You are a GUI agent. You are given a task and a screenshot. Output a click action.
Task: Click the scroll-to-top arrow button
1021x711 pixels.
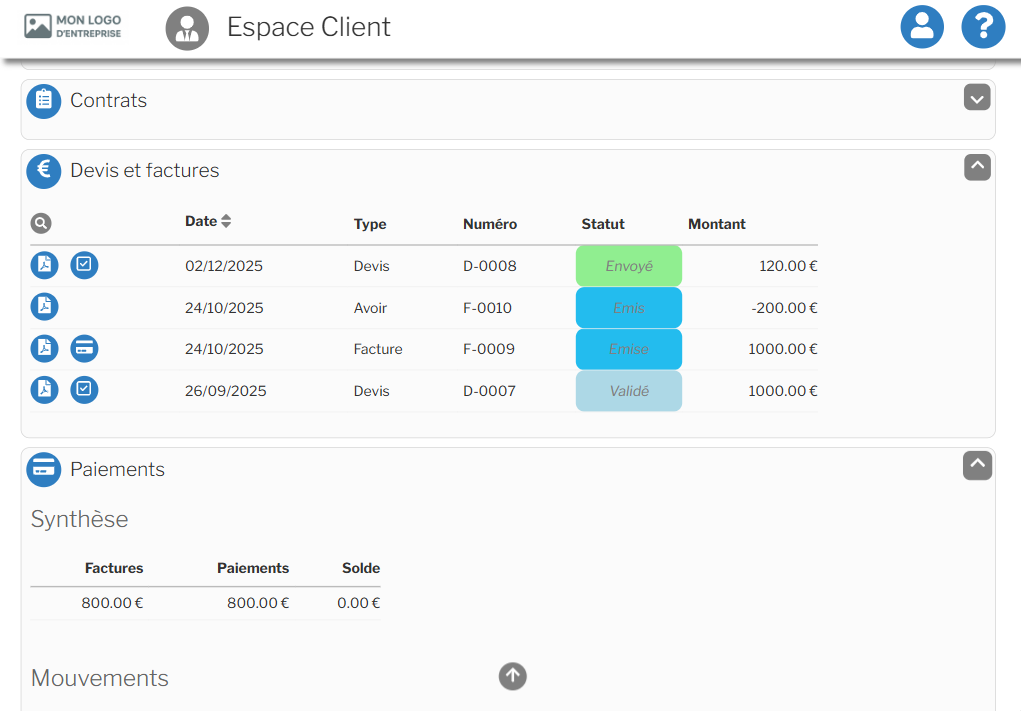(513, 677)
